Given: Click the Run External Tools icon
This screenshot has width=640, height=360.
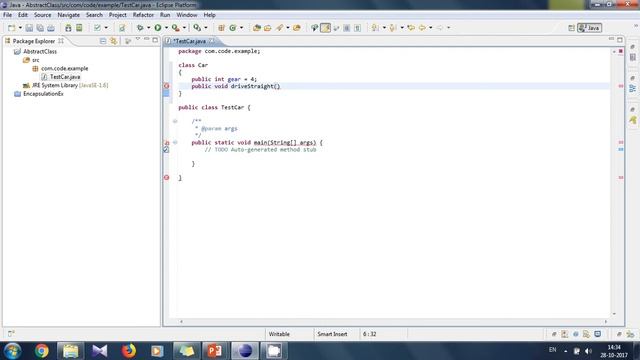Looking at the screenshot, I should [176, 28].
